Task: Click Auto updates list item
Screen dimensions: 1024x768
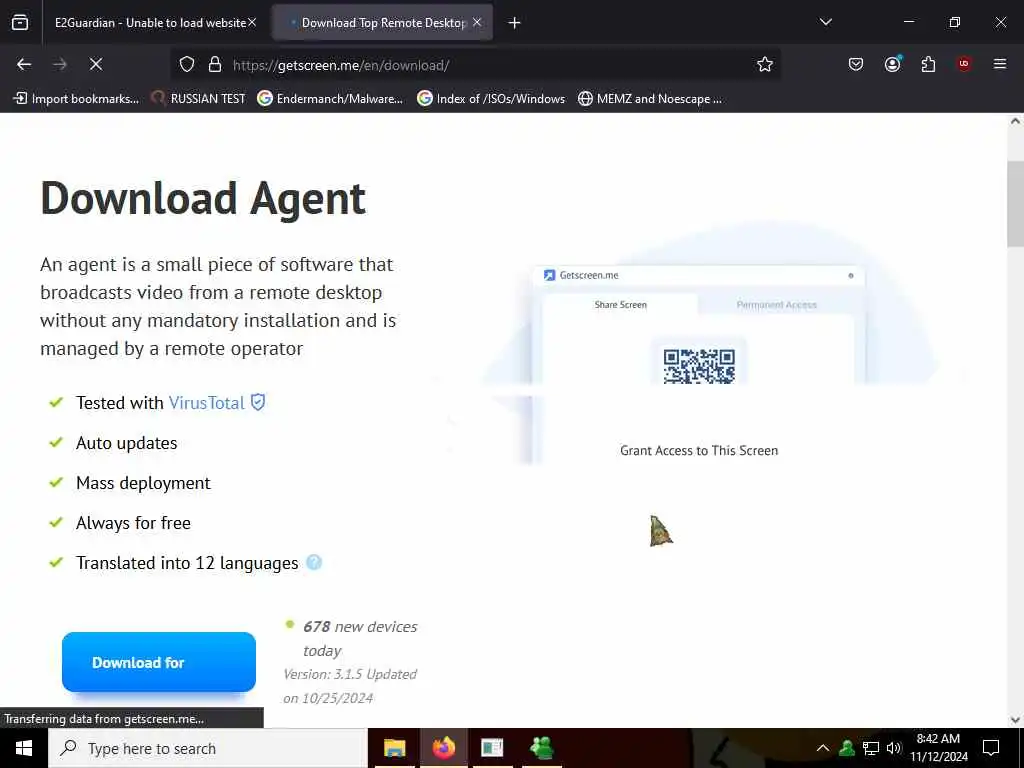Action: (x=127, y=443)
